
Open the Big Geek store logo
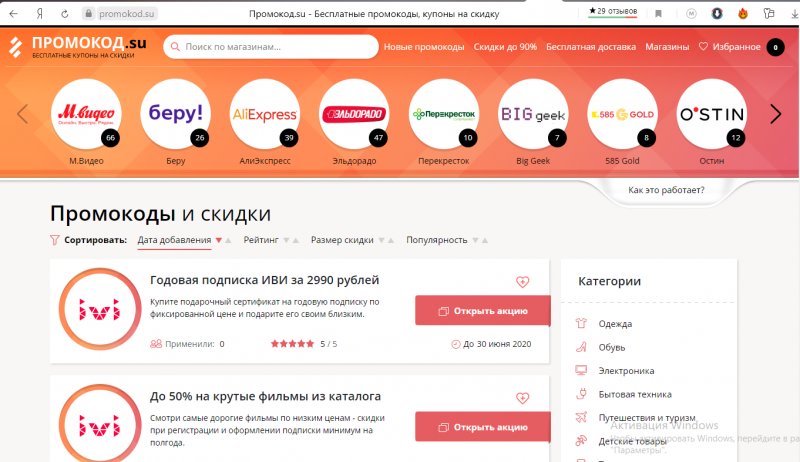pos(533,114)
